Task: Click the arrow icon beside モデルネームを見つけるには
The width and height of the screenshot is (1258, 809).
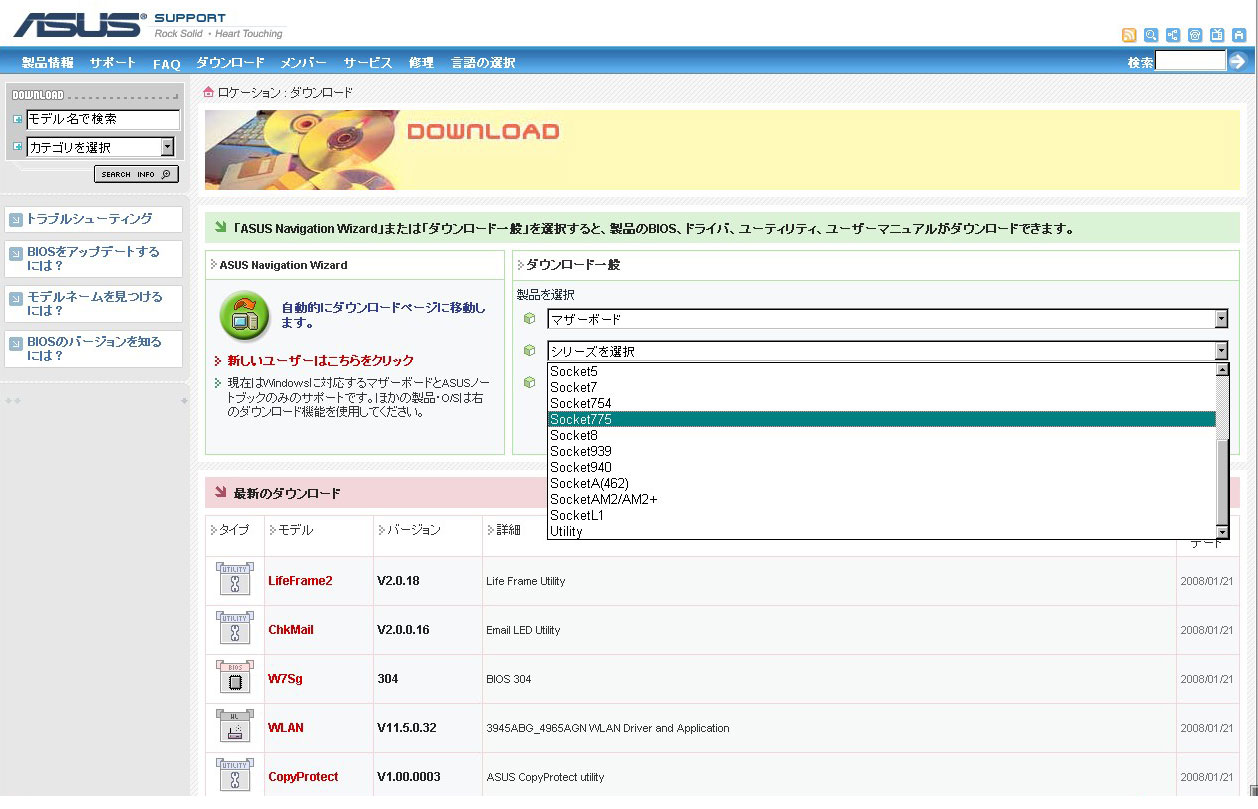Action: click(x=16, y=298)
